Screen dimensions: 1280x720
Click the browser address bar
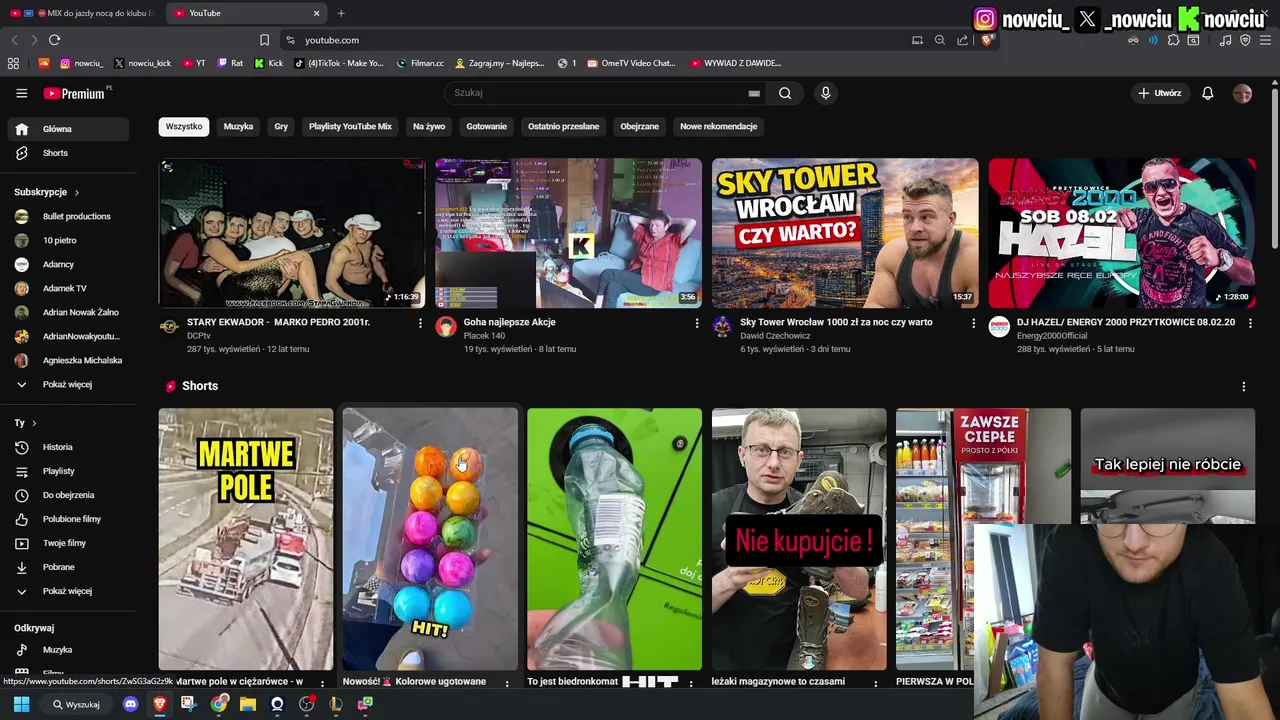[x=600, y=40]
